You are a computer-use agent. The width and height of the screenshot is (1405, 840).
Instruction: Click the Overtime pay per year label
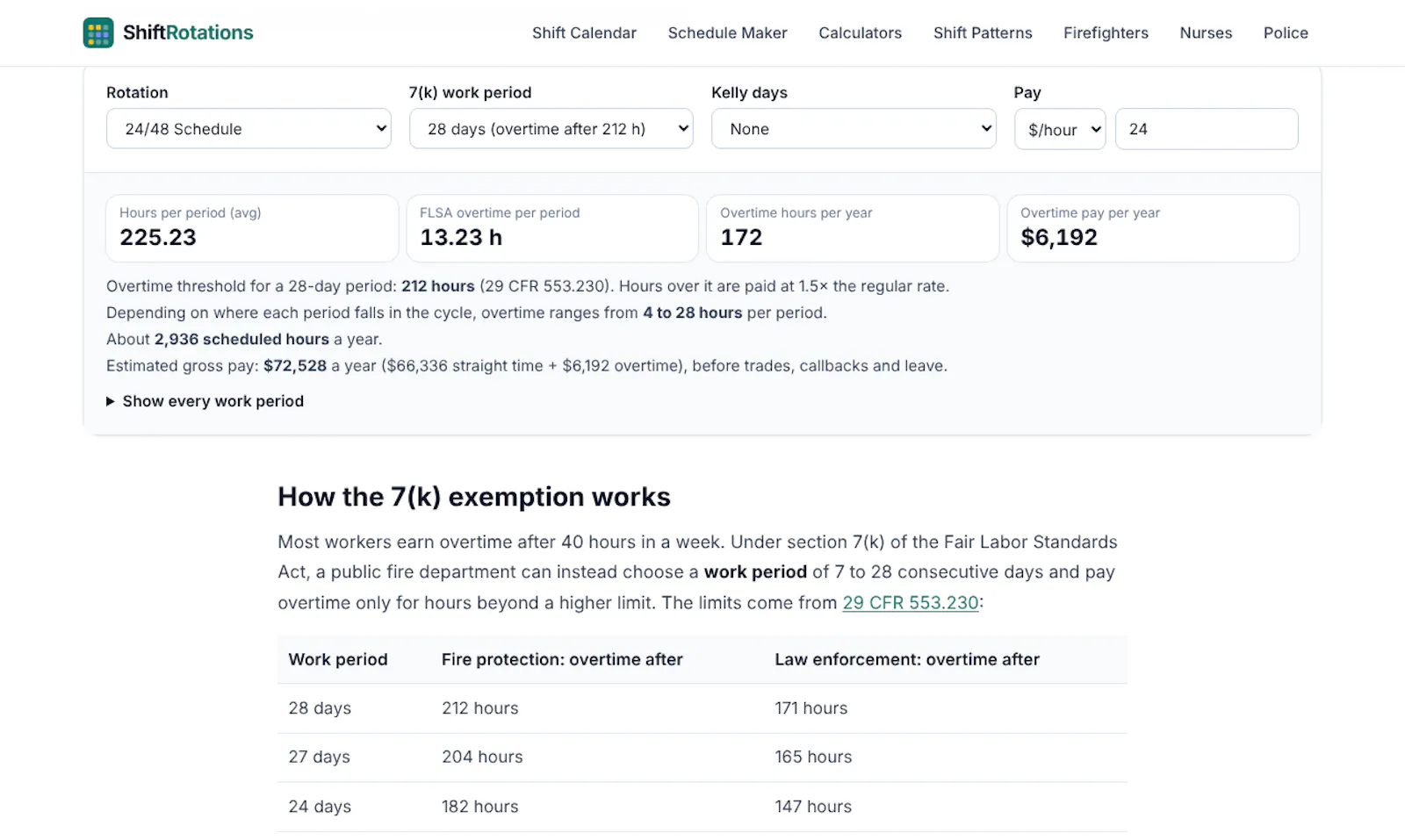1090,212
